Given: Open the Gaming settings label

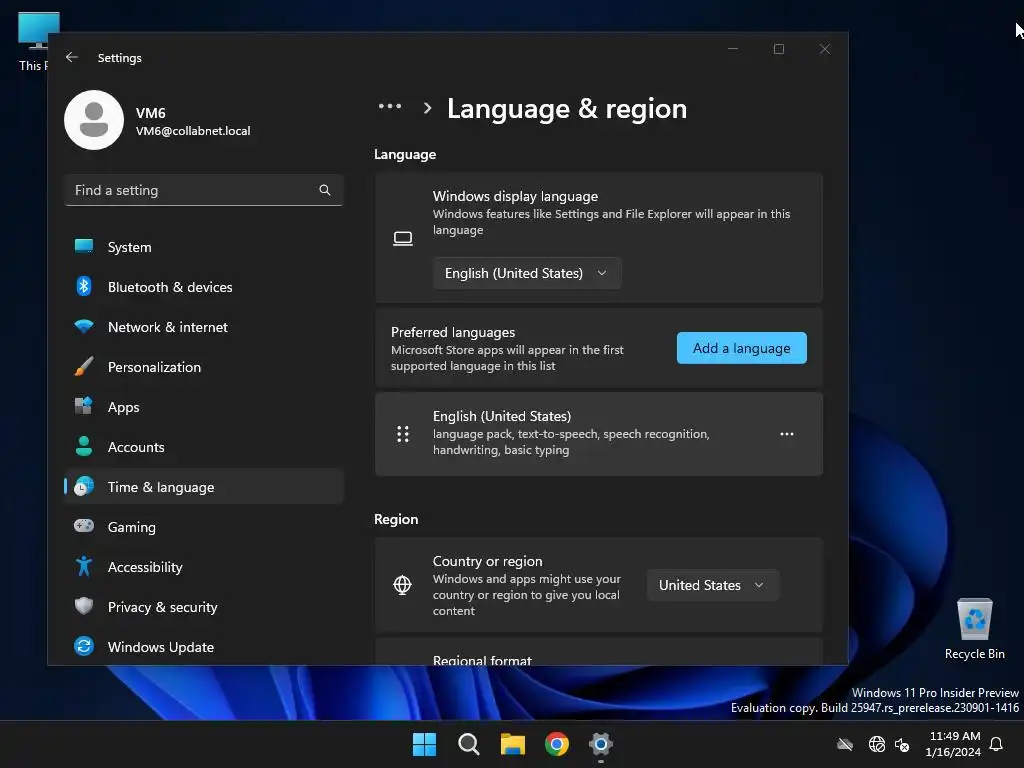Looking at the screenshot, I should pyautogui.click(x=131, y=527).
